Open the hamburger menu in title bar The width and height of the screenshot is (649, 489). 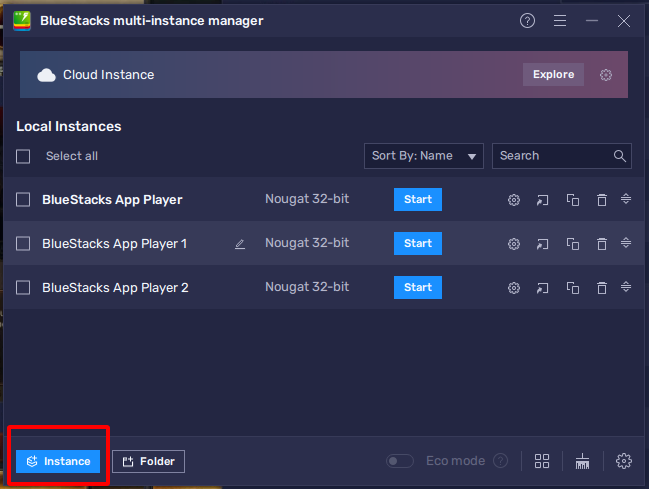point(560,21)
